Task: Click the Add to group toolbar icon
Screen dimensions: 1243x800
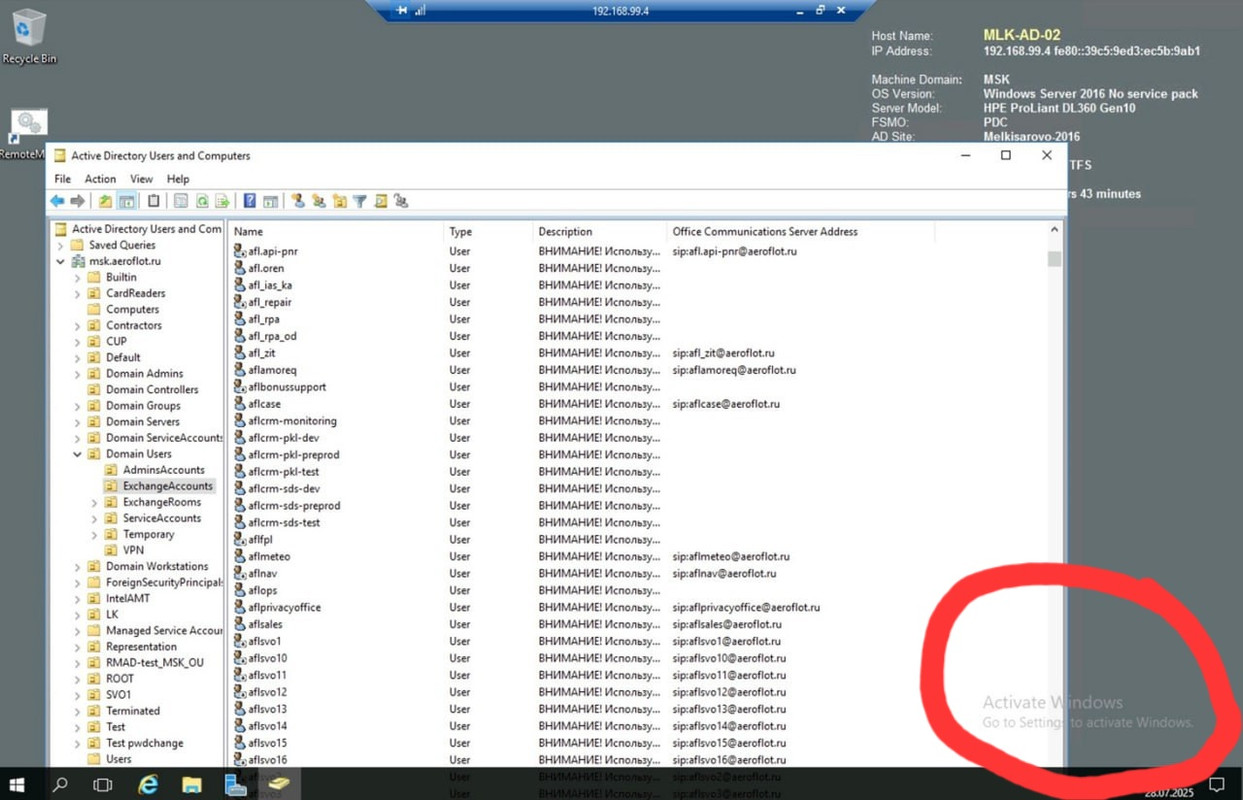Action: (401, 201)
